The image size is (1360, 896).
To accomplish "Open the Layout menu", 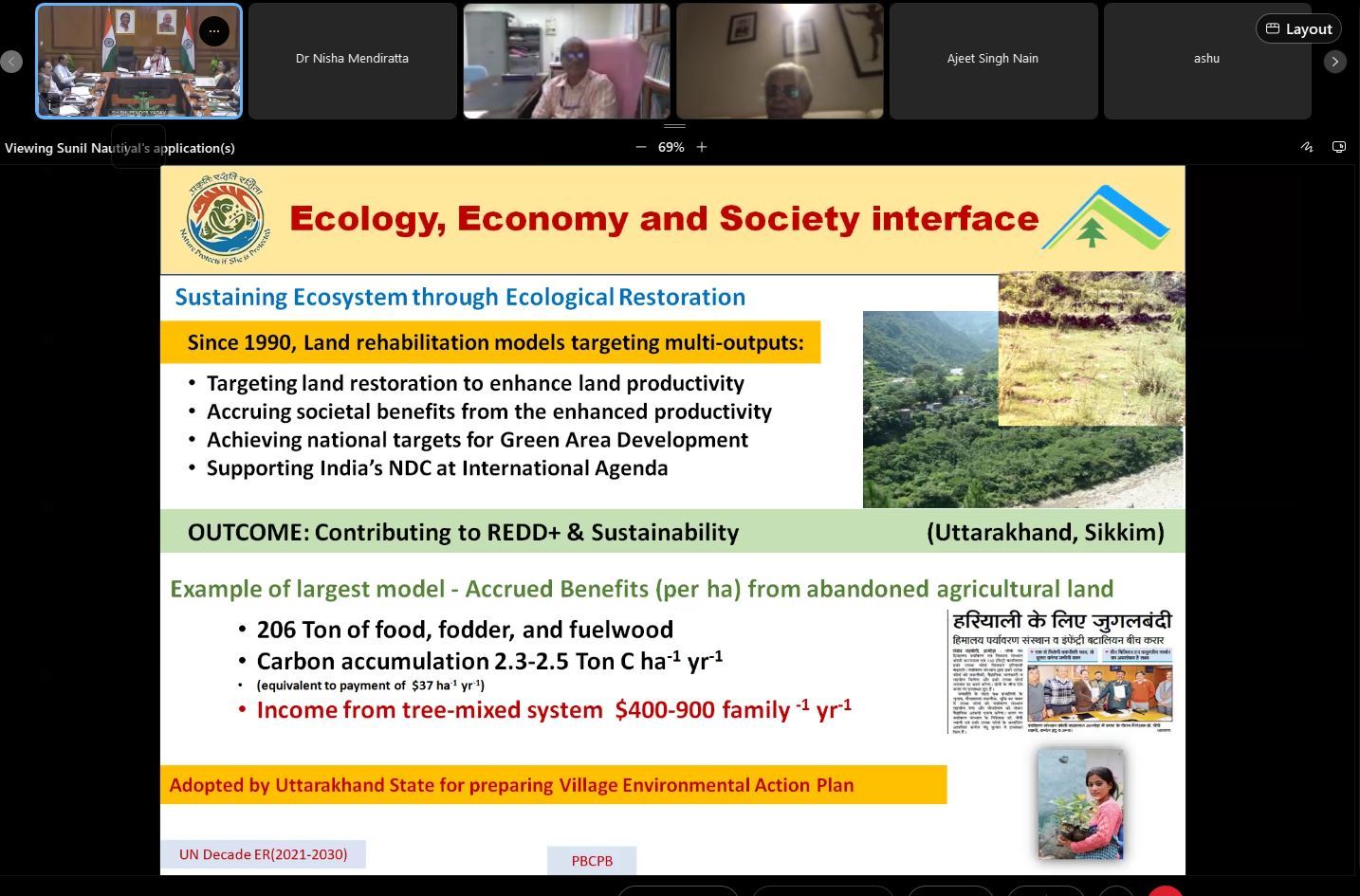I will coord(1298,29).
